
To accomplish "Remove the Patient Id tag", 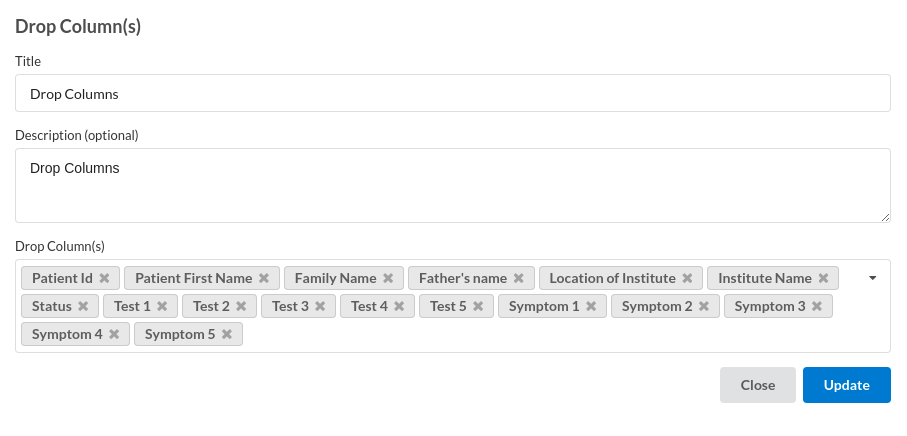I will (x=104, y=278).
